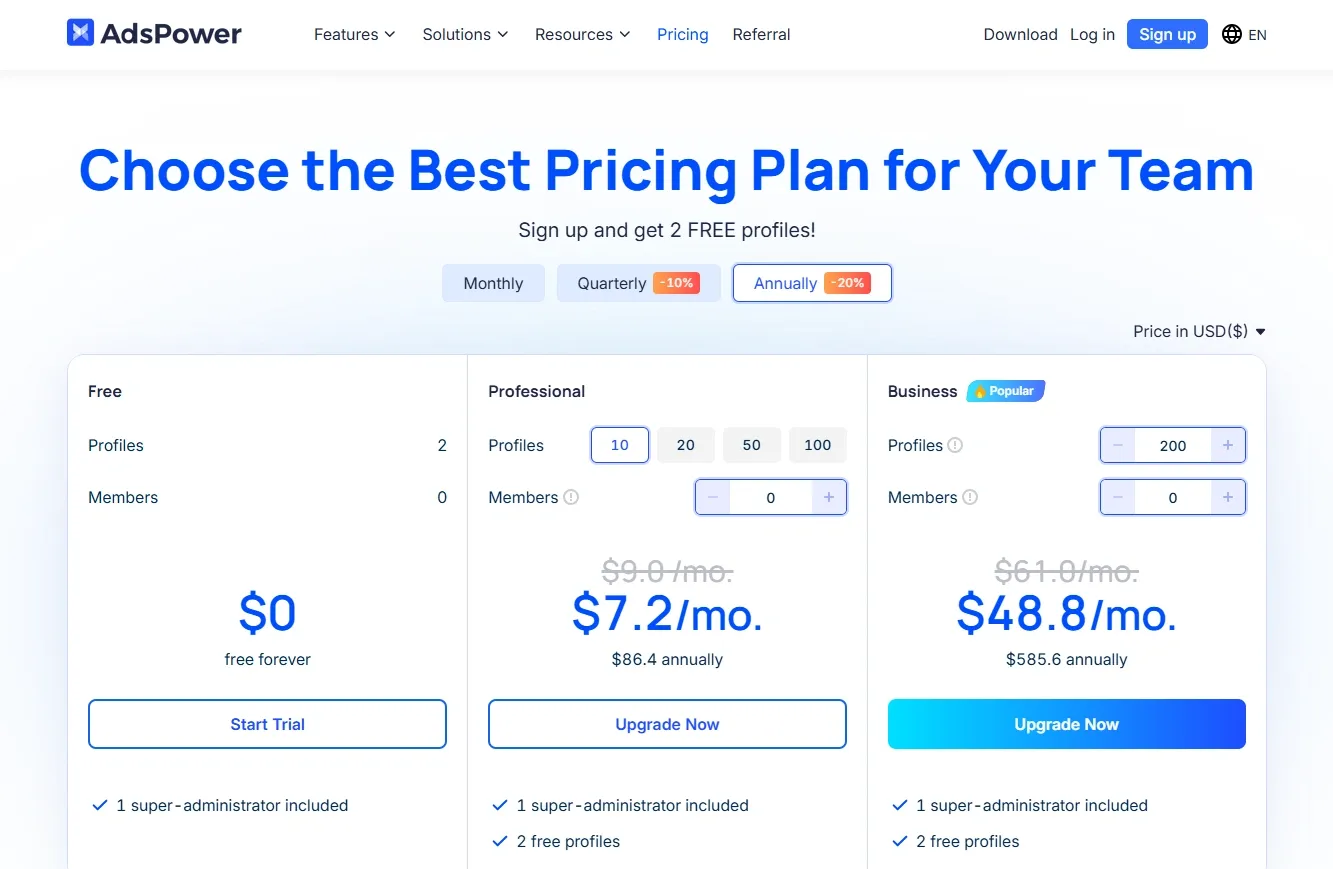Select Monthly billing period
The height and width of the screenshot is (869, 1333).
[493, 283]
